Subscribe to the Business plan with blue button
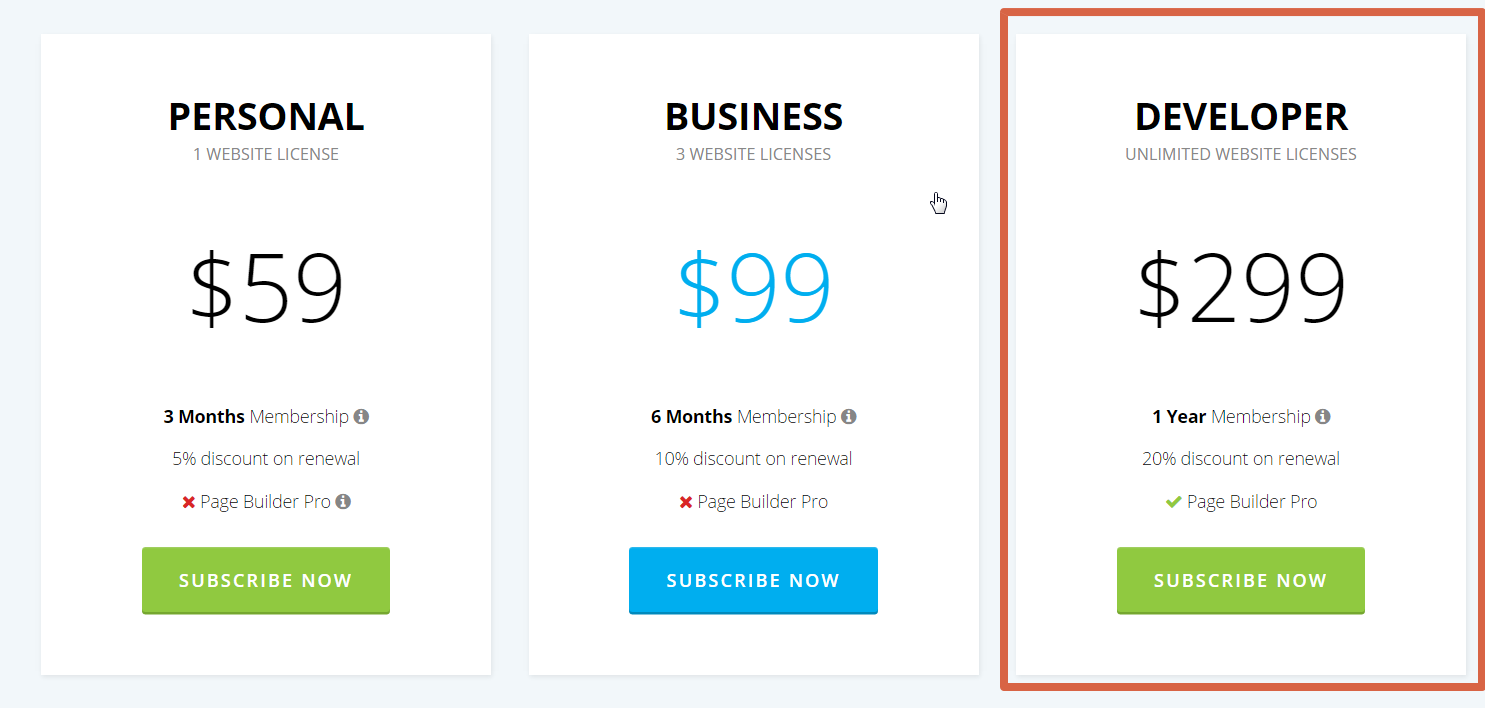Screen dimensions: 1485x708 click(753, 580)
